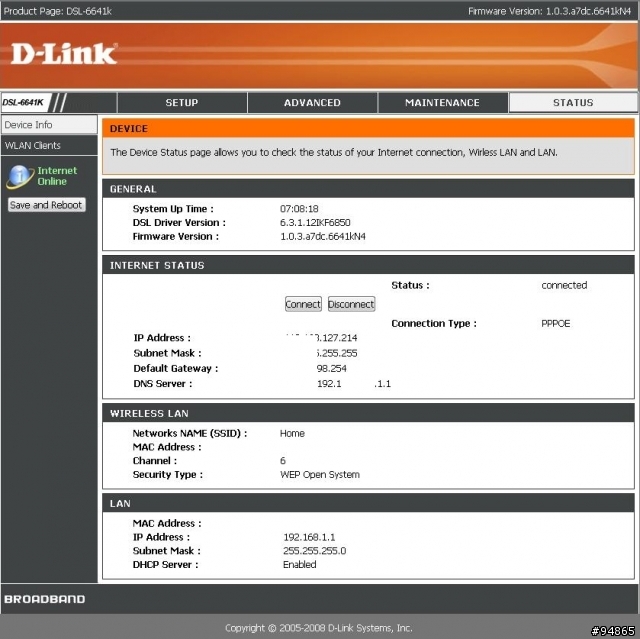640x639 pixels.
Task: Click DSL Driver Version value 6.3.1.12IKF6850
Action: point(315,222)
